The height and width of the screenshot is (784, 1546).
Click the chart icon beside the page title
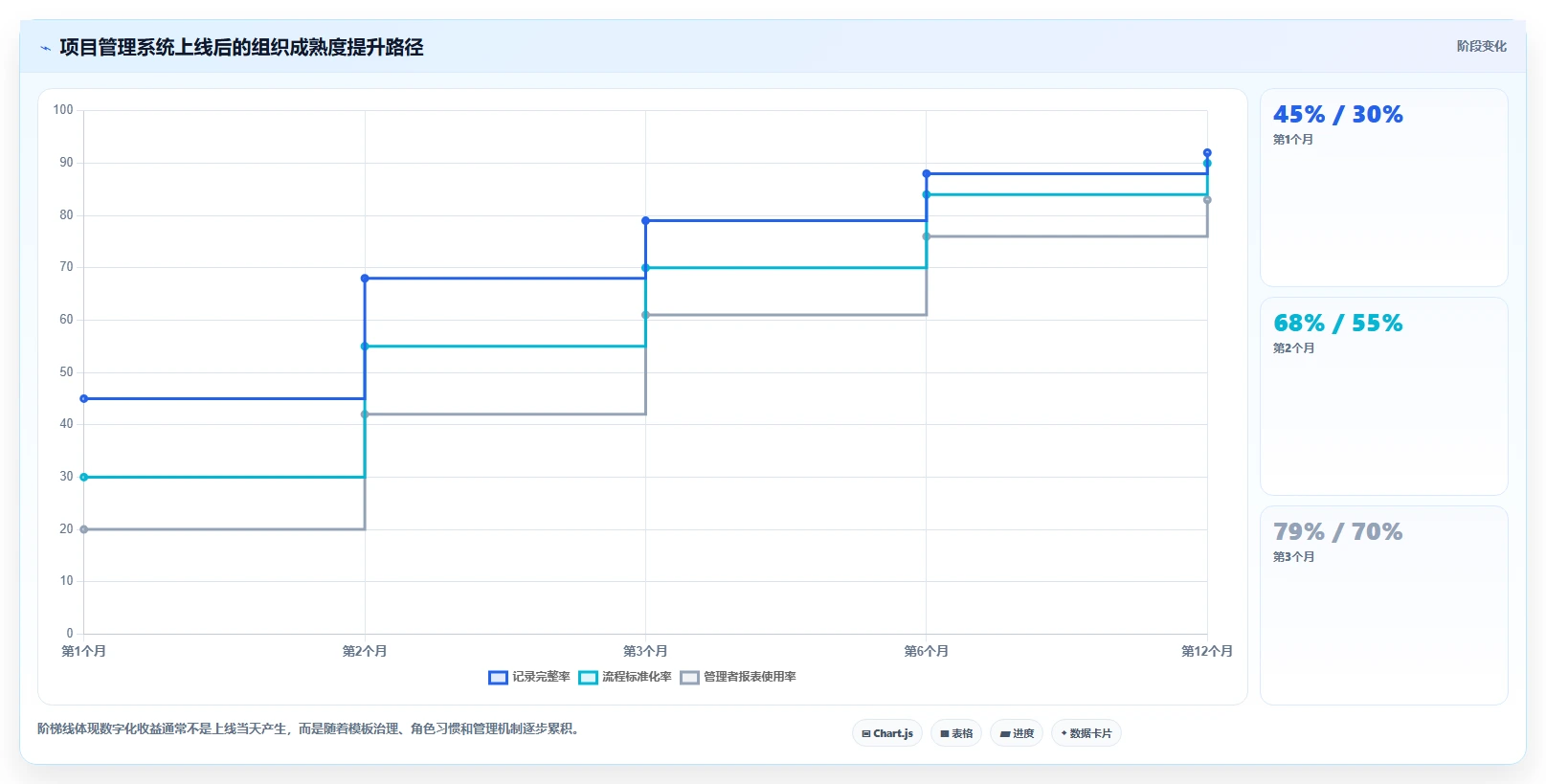(45, 48)
